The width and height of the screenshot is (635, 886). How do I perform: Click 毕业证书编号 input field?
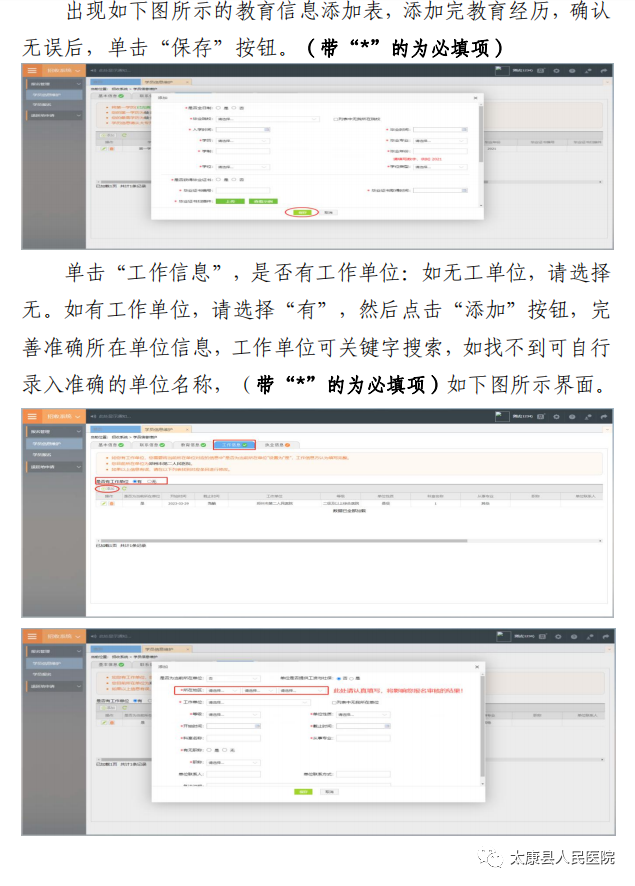(242, 190)
